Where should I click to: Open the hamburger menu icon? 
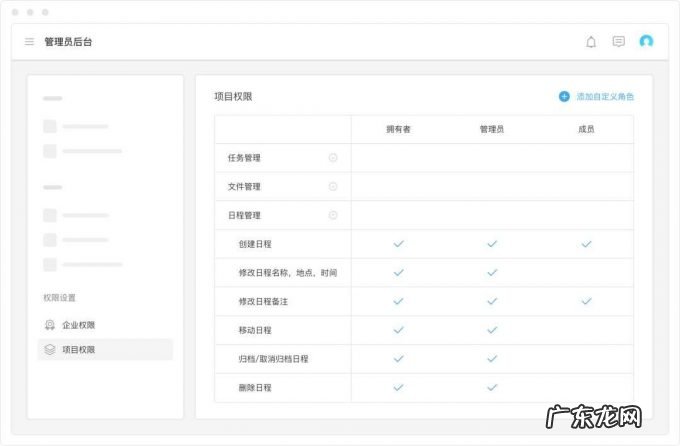pos(30,42)
